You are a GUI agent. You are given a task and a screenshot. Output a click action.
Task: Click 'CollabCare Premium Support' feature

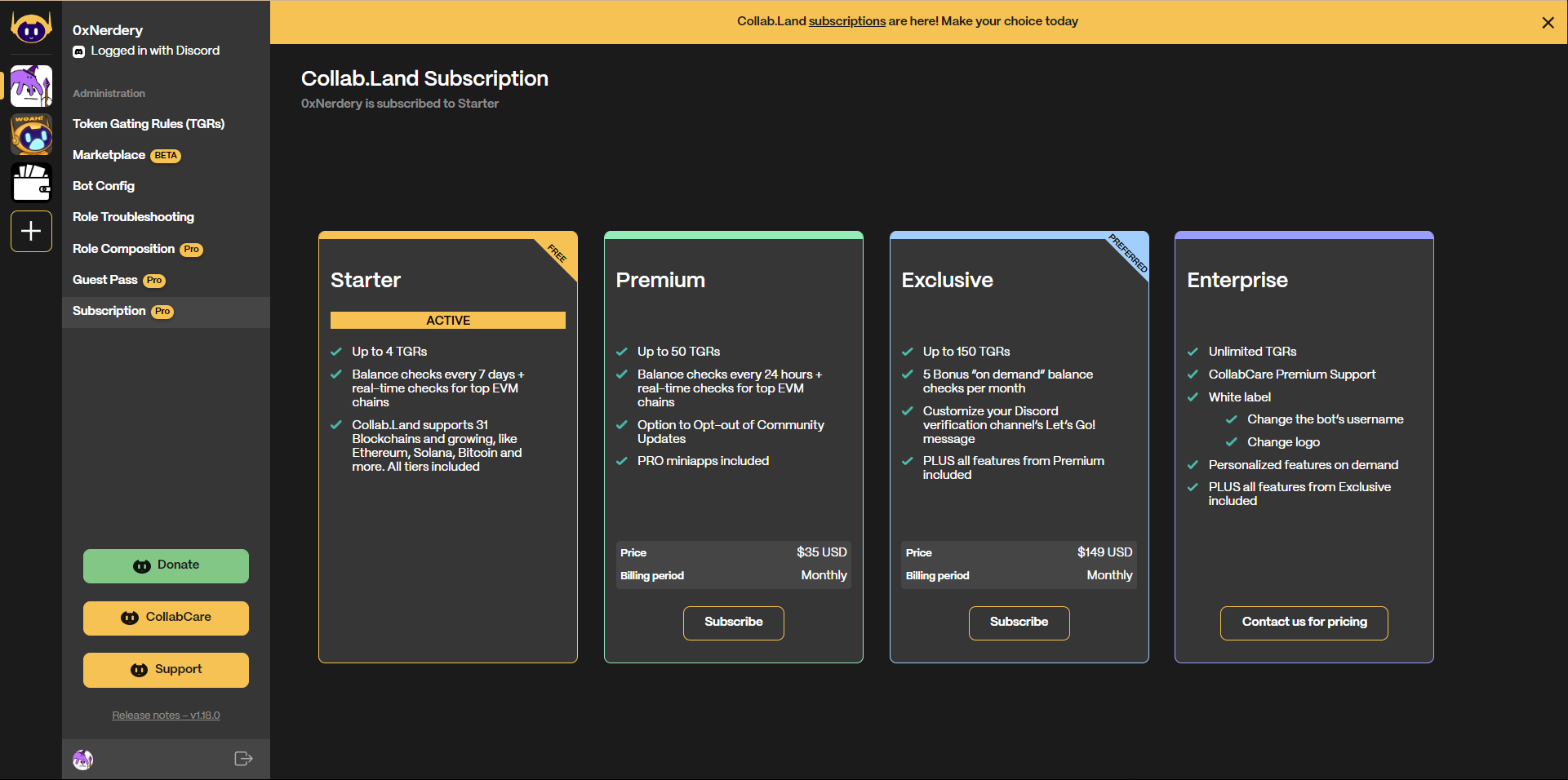[x=1292, y=374]
